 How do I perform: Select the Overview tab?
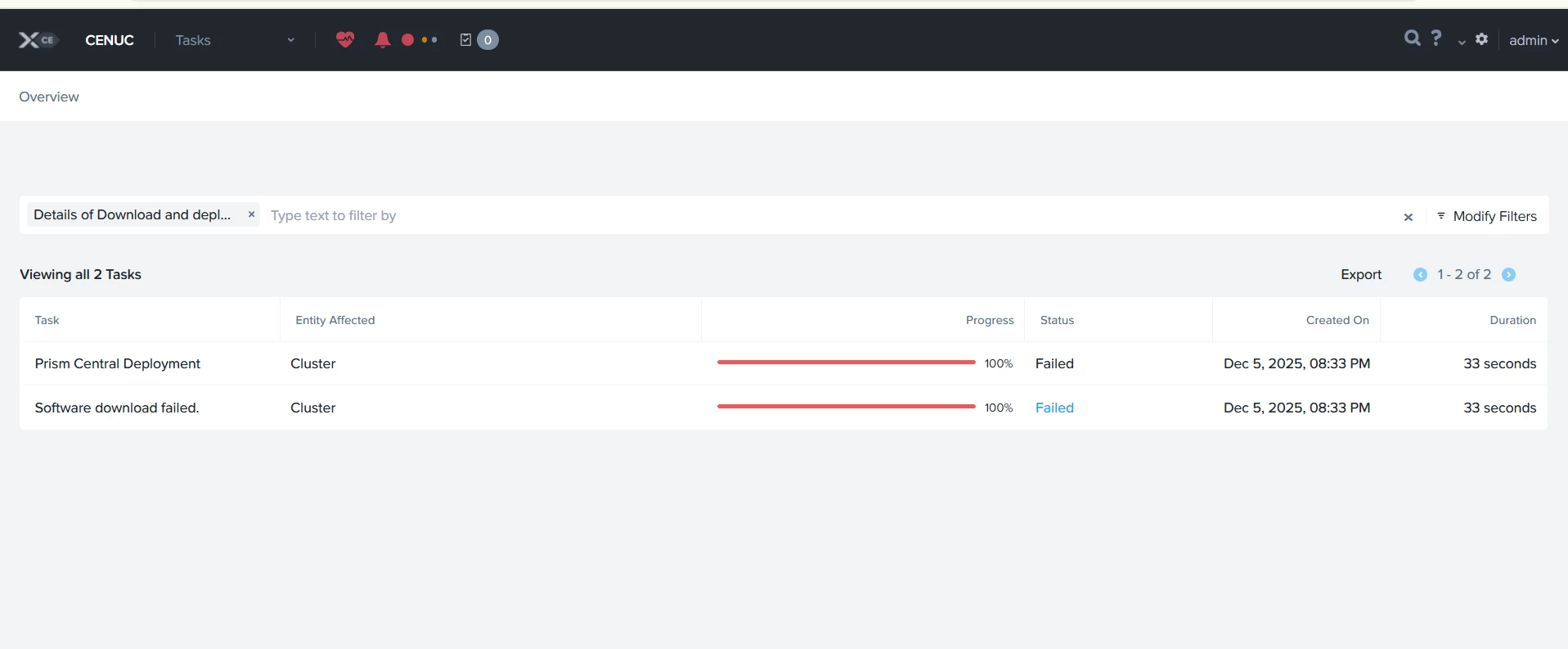pos(49,97)
